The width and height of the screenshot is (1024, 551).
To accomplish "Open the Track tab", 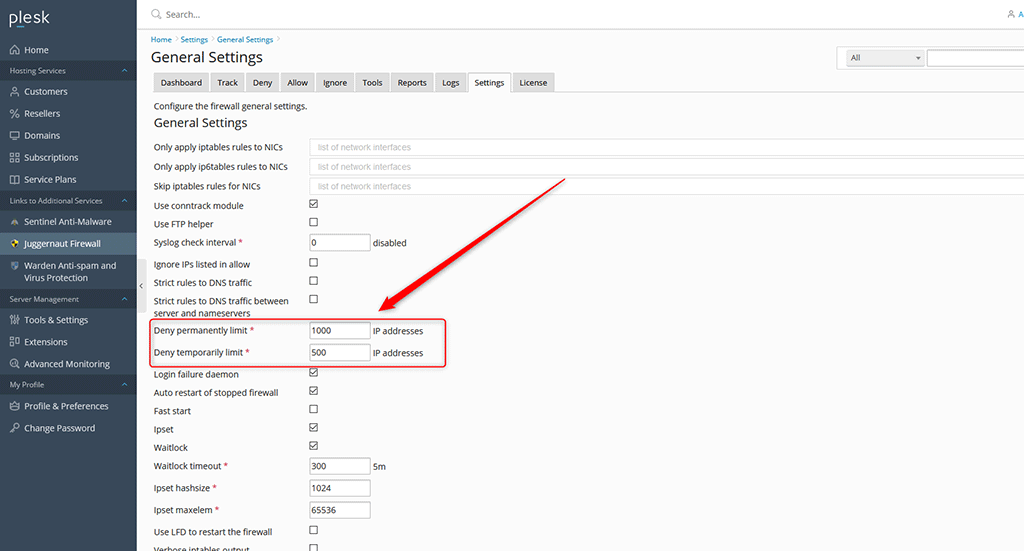I will (227, 83).
